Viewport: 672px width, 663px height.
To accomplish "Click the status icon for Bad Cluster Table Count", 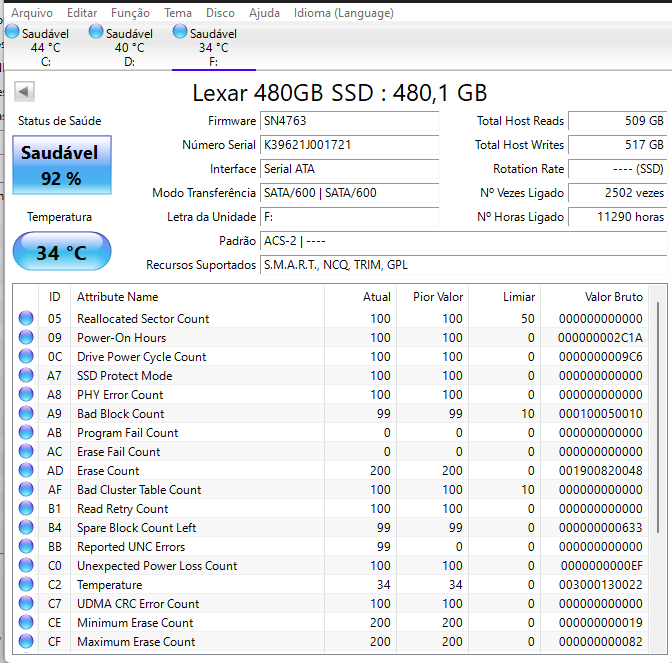I will coord(26,489).
